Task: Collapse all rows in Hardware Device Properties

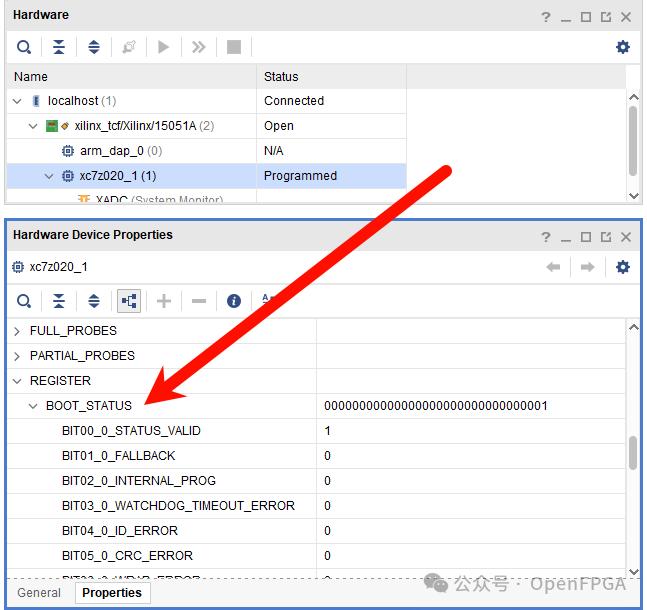Action: pyautogui.click(x=59, y=301)
